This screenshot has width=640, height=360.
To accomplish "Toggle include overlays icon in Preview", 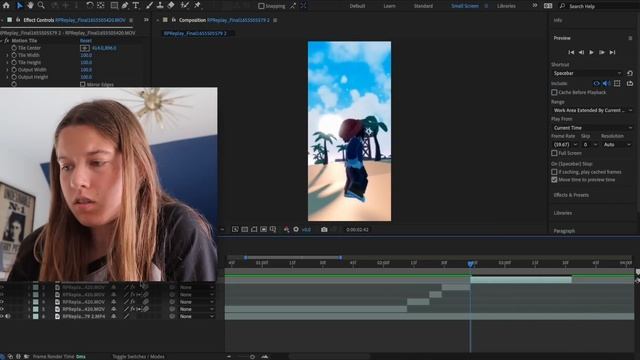I will coord(617,83).
